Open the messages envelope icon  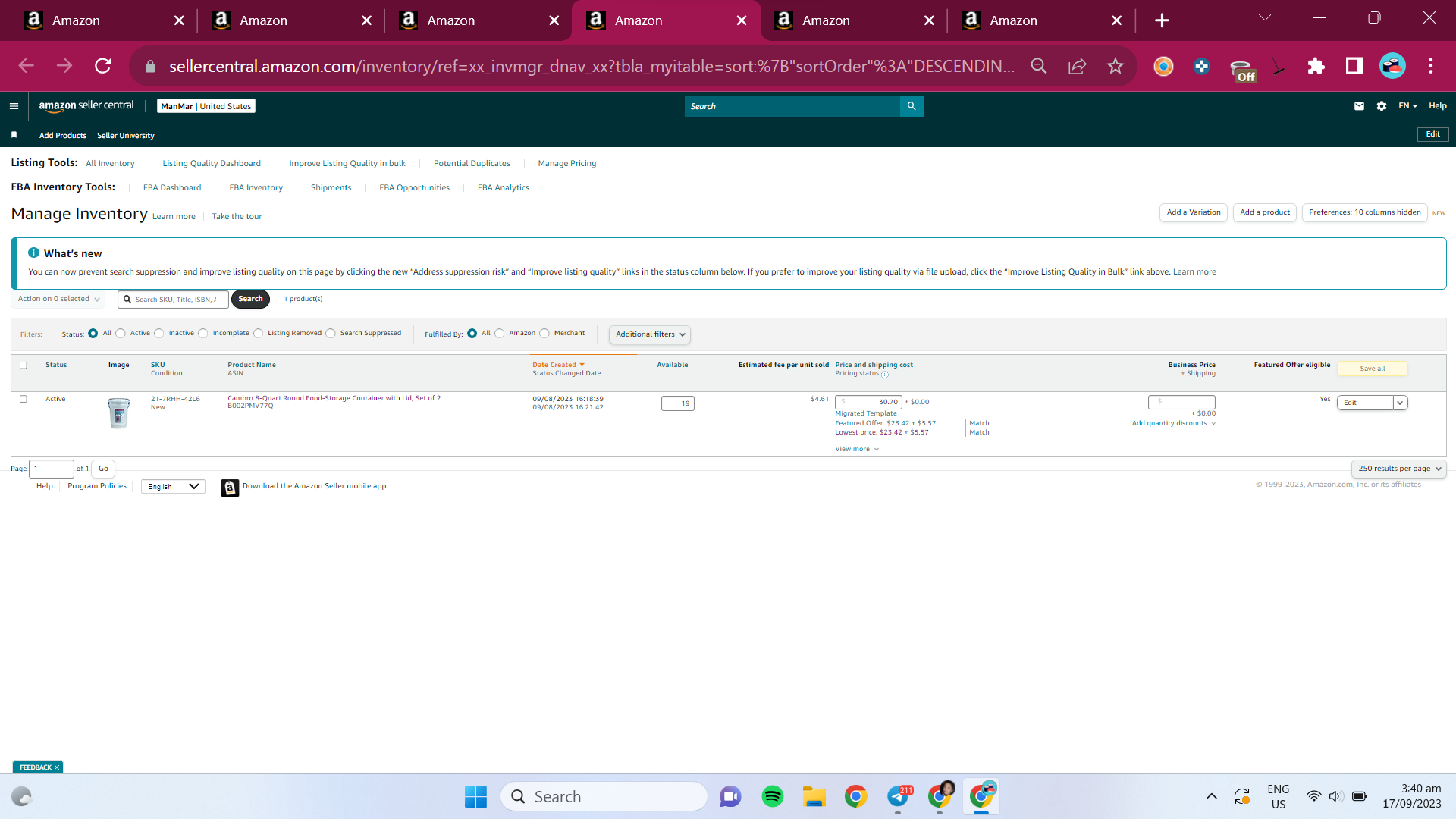coord(1359,106)
